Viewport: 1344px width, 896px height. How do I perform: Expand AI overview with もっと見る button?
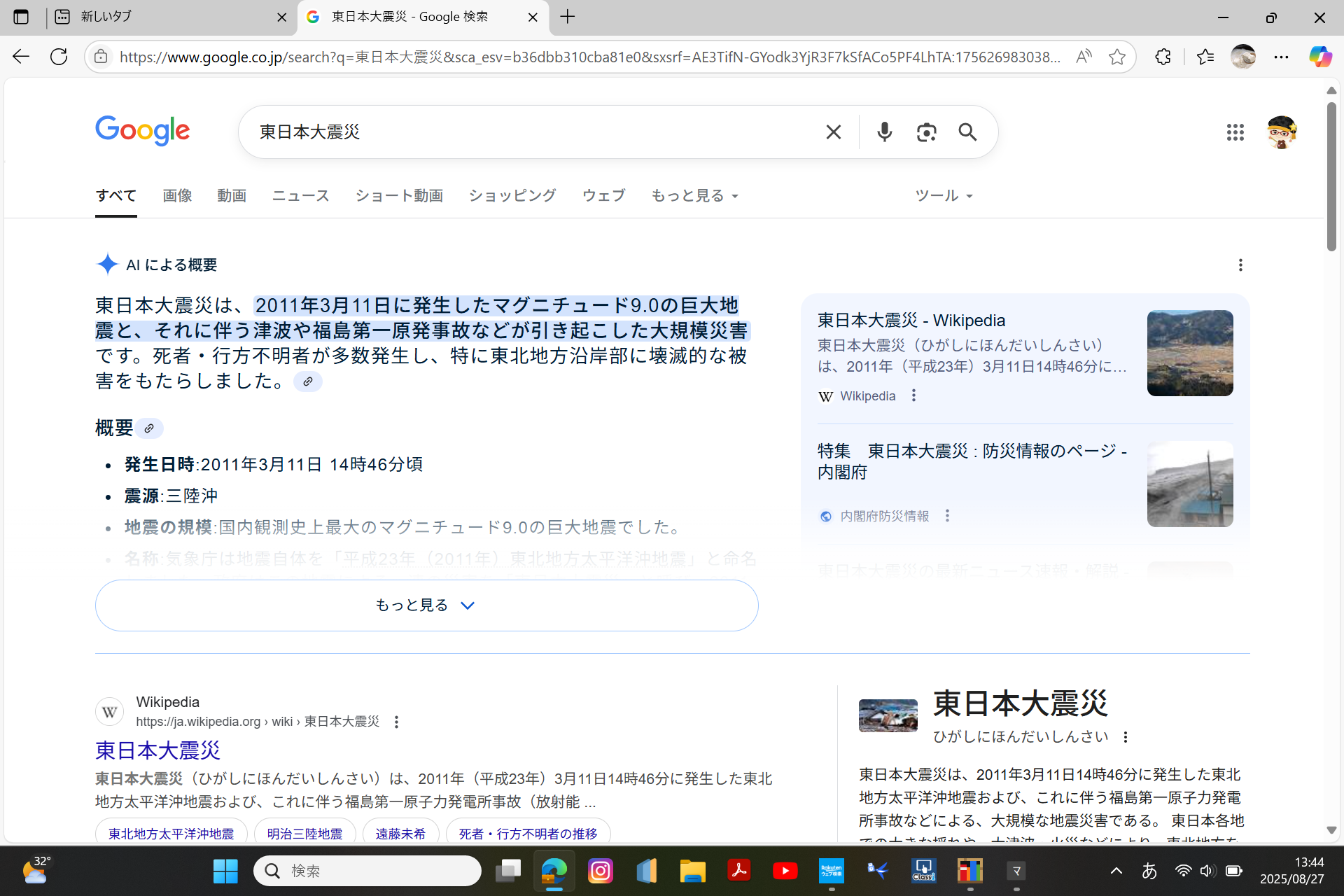(426, 605)
